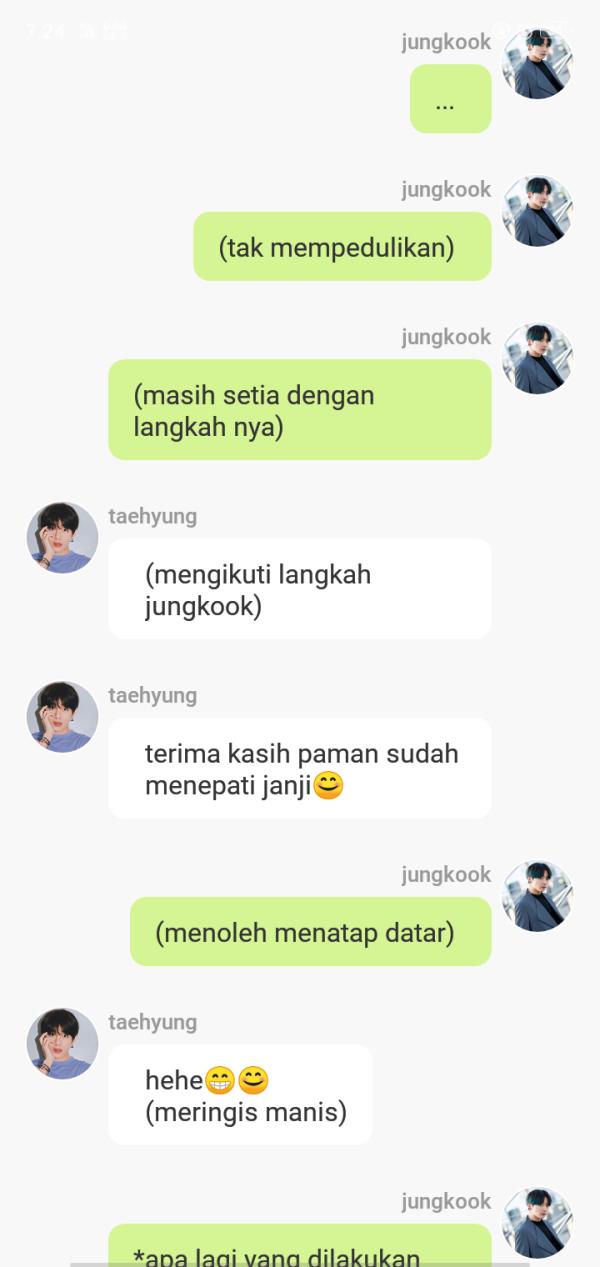
Task: Select taehyung's avatar next to the "hehe" message
Action: tap(62, 1044)
